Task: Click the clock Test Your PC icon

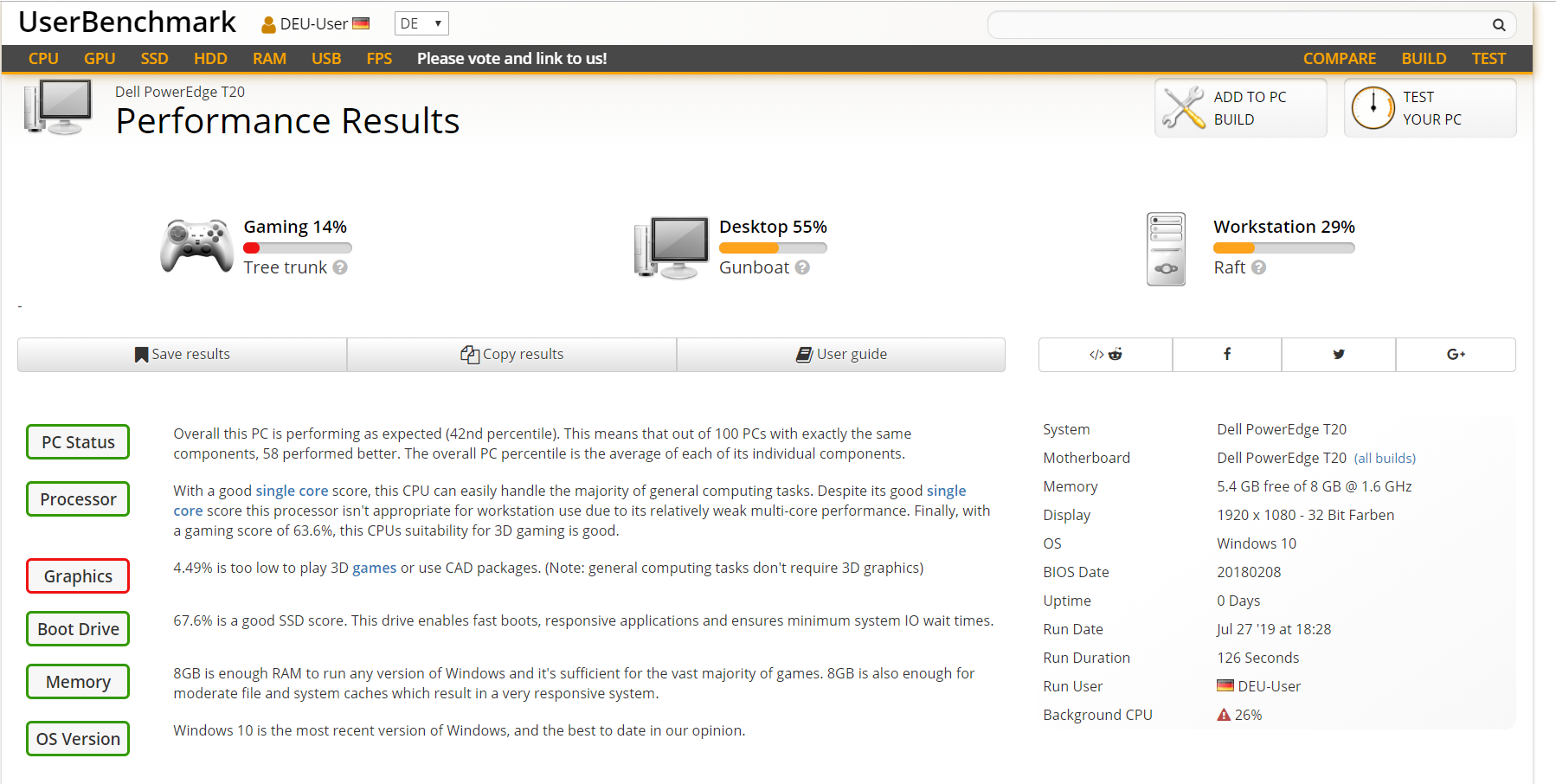Action: (1373, 108)
